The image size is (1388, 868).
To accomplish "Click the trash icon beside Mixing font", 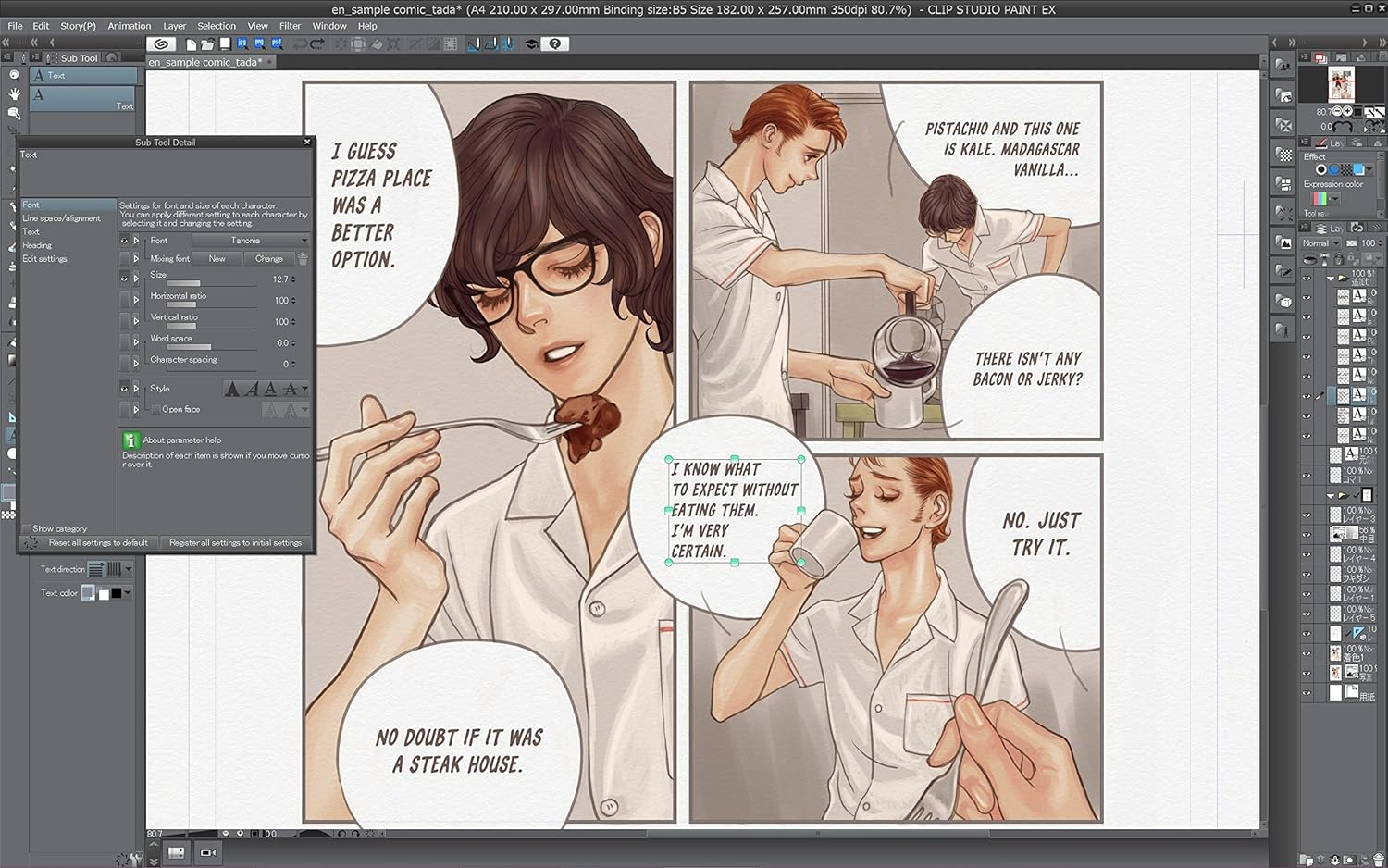I will [304, 259].
